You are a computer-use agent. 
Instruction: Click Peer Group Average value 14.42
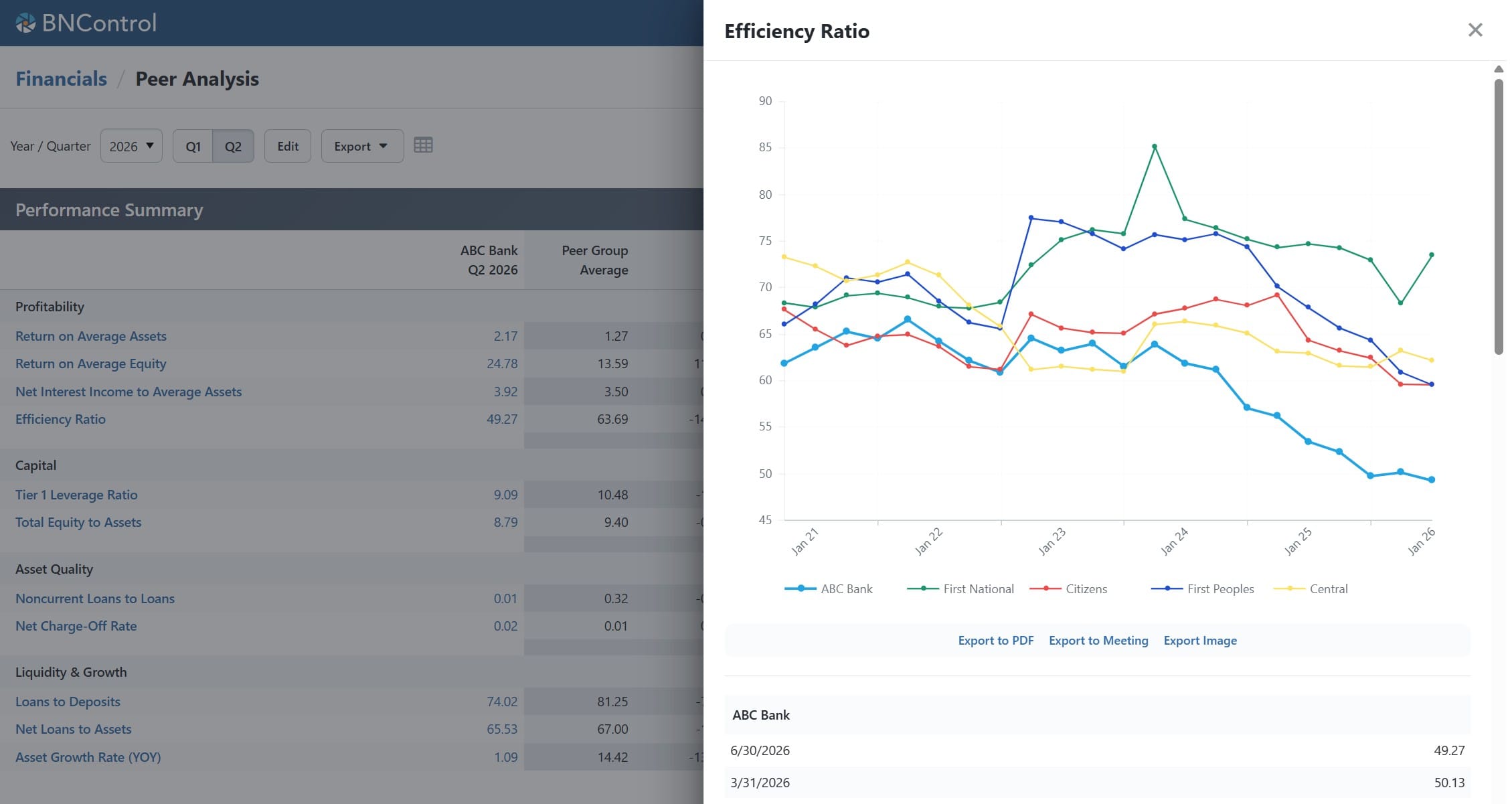612,757
